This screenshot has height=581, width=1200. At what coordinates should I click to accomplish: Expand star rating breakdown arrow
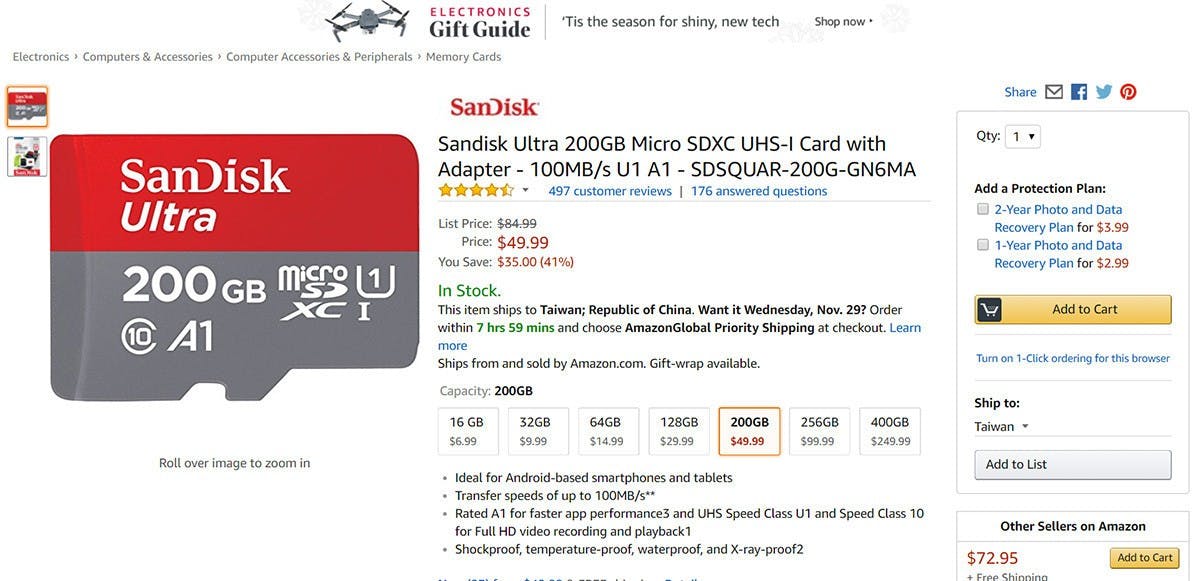[x=525, y=190]
